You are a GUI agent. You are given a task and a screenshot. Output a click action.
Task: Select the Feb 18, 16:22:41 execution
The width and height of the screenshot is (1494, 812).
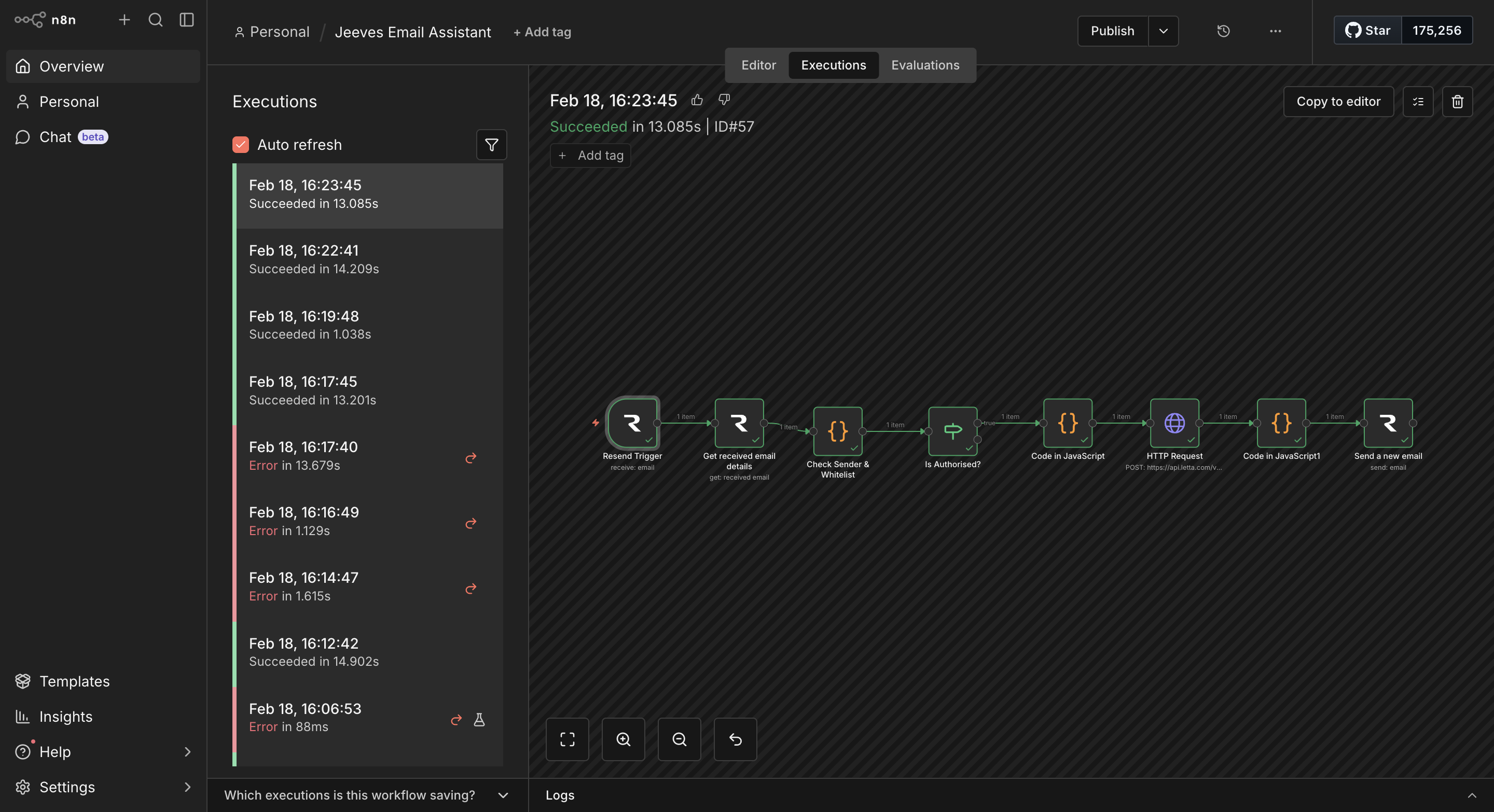click(x=369, y=260)
